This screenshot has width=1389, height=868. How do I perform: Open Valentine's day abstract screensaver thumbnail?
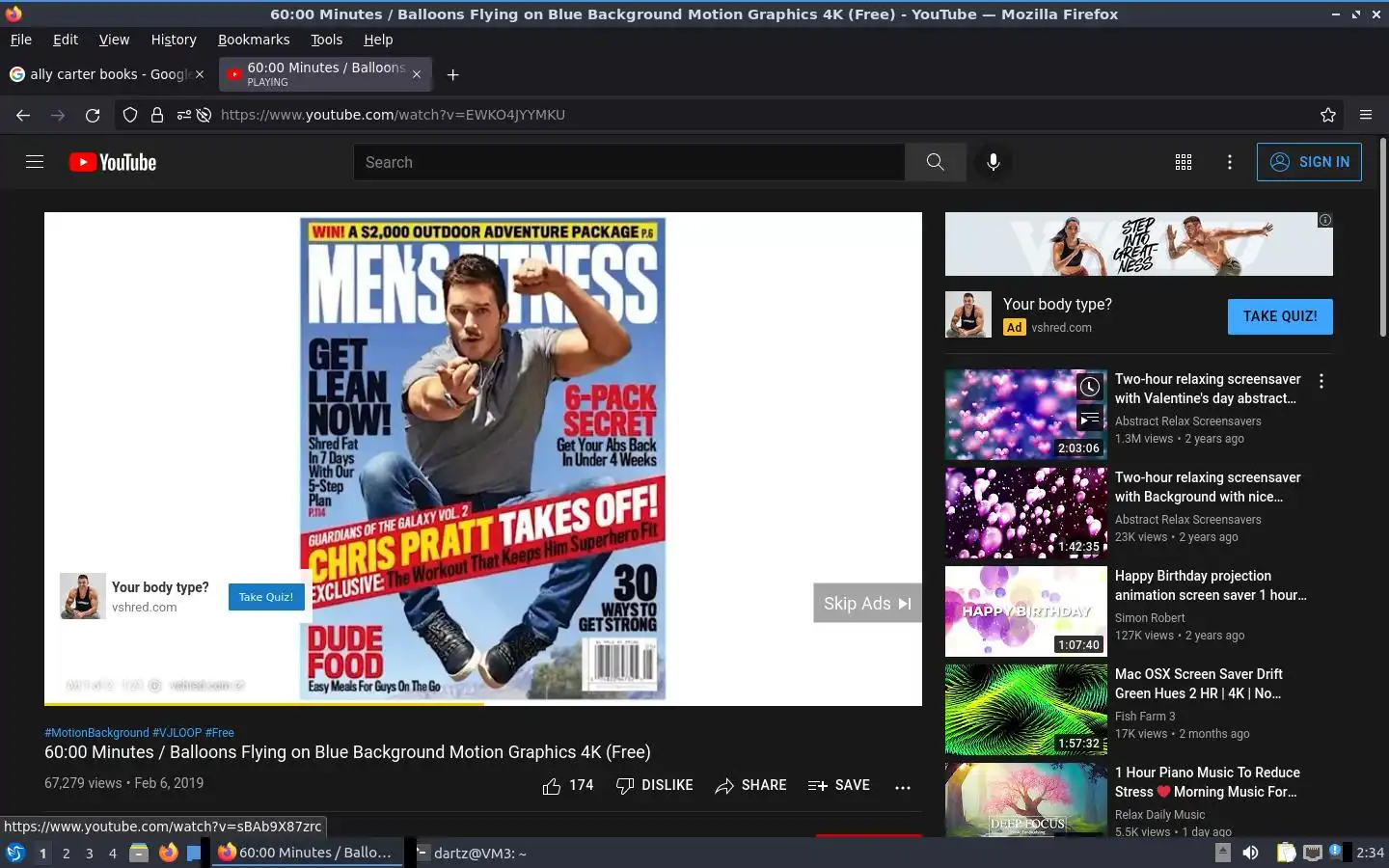[1026, 415]
